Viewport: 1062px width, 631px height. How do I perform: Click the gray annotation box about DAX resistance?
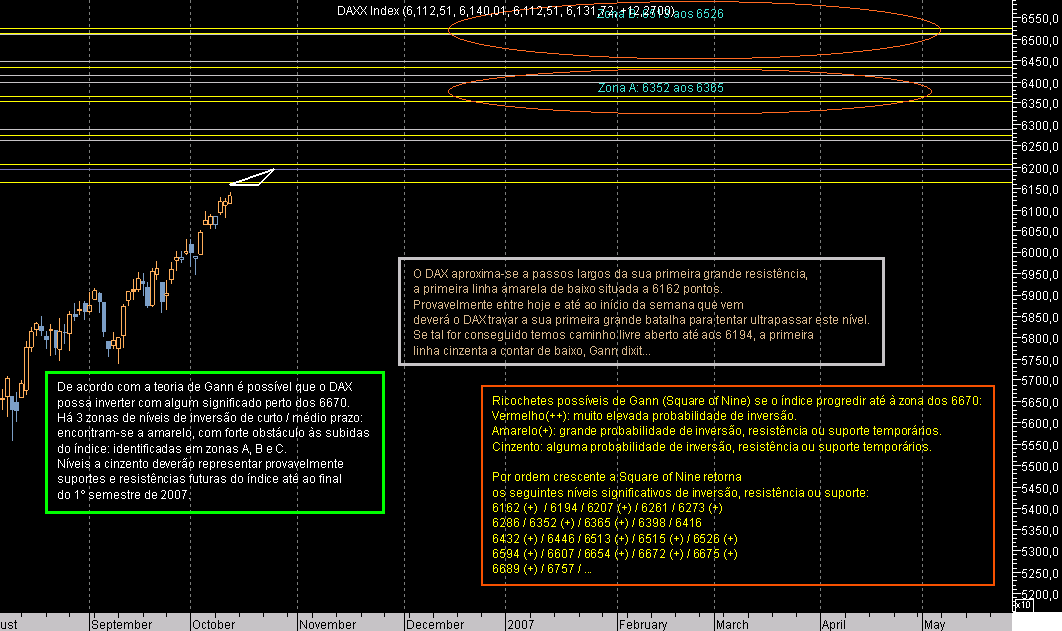click(641, 313)
